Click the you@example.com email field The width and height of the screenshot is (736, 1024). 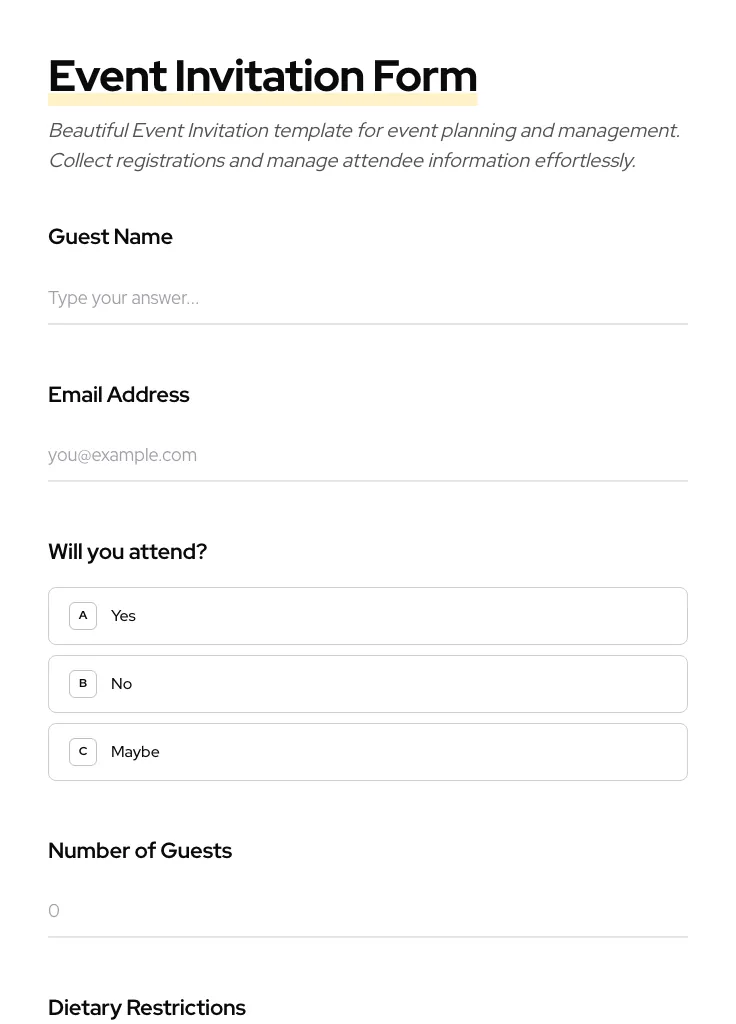pyautogui.click(x=367, y=455)
